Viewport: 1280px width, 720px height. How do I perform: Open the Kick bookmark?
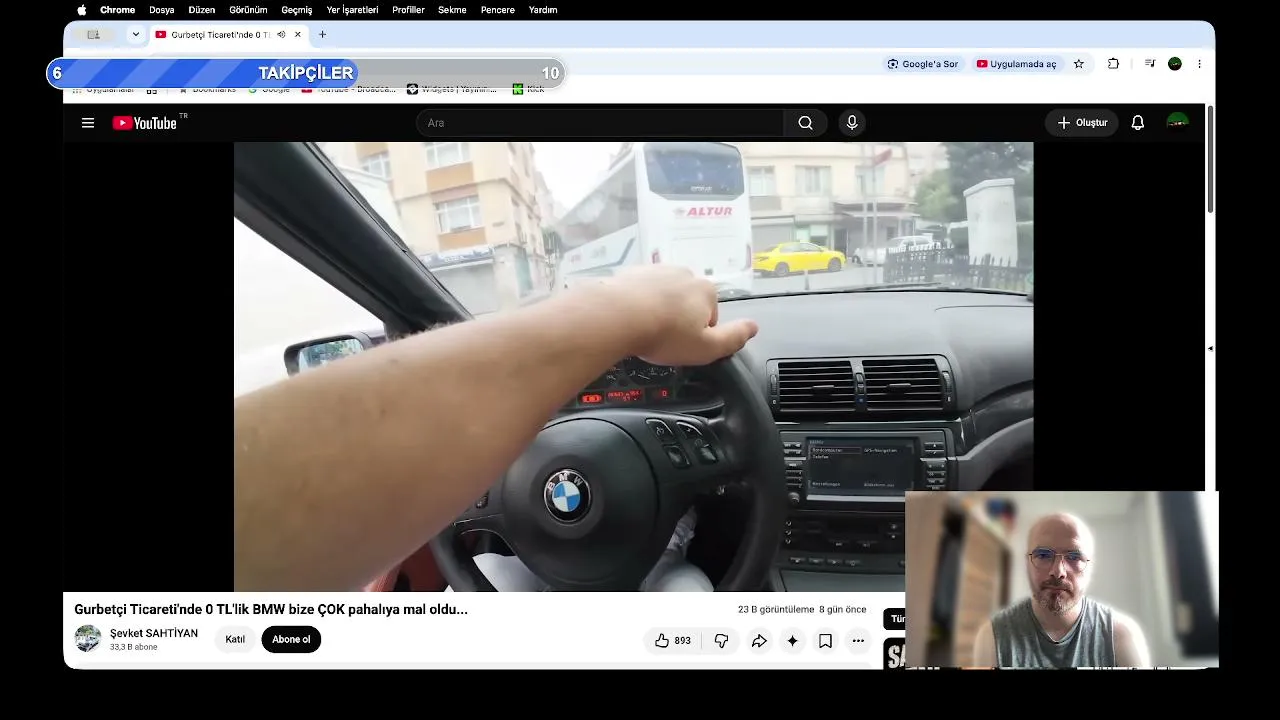(528, 89)
